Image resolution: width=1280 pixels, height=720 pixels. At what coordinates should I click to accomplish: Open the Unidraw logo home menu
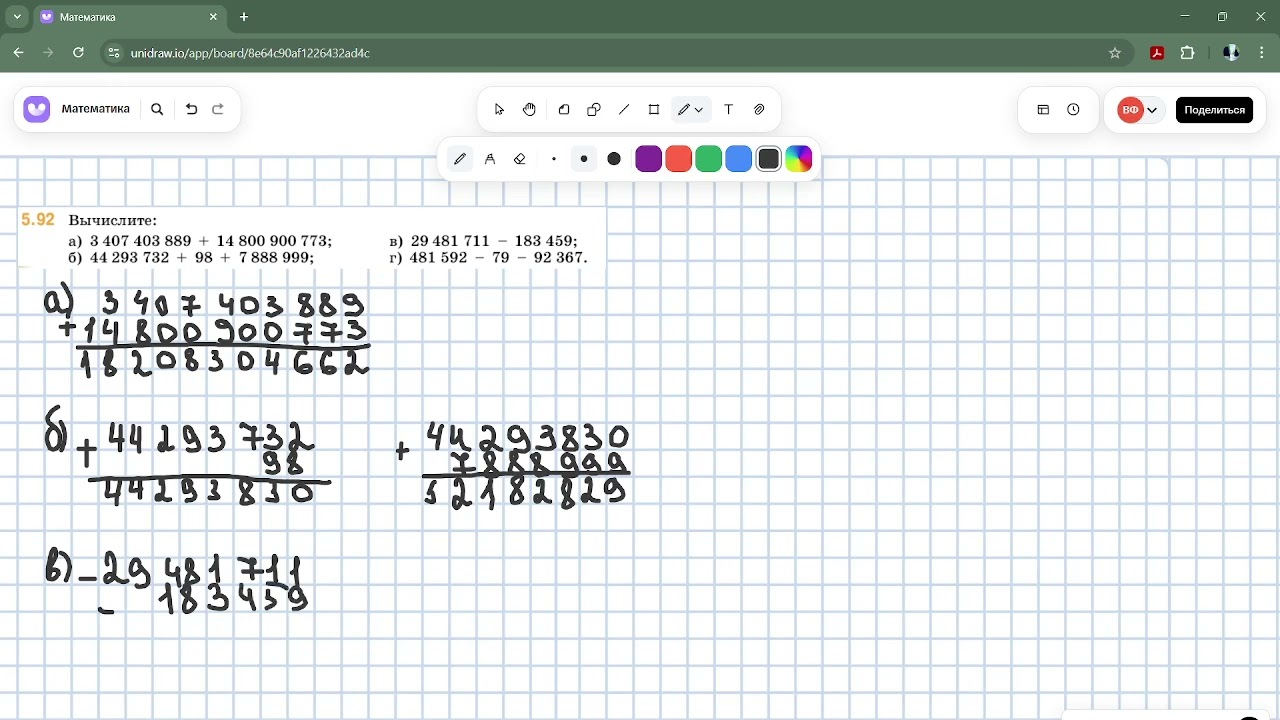pyautogui.click(x=37, y=110)
